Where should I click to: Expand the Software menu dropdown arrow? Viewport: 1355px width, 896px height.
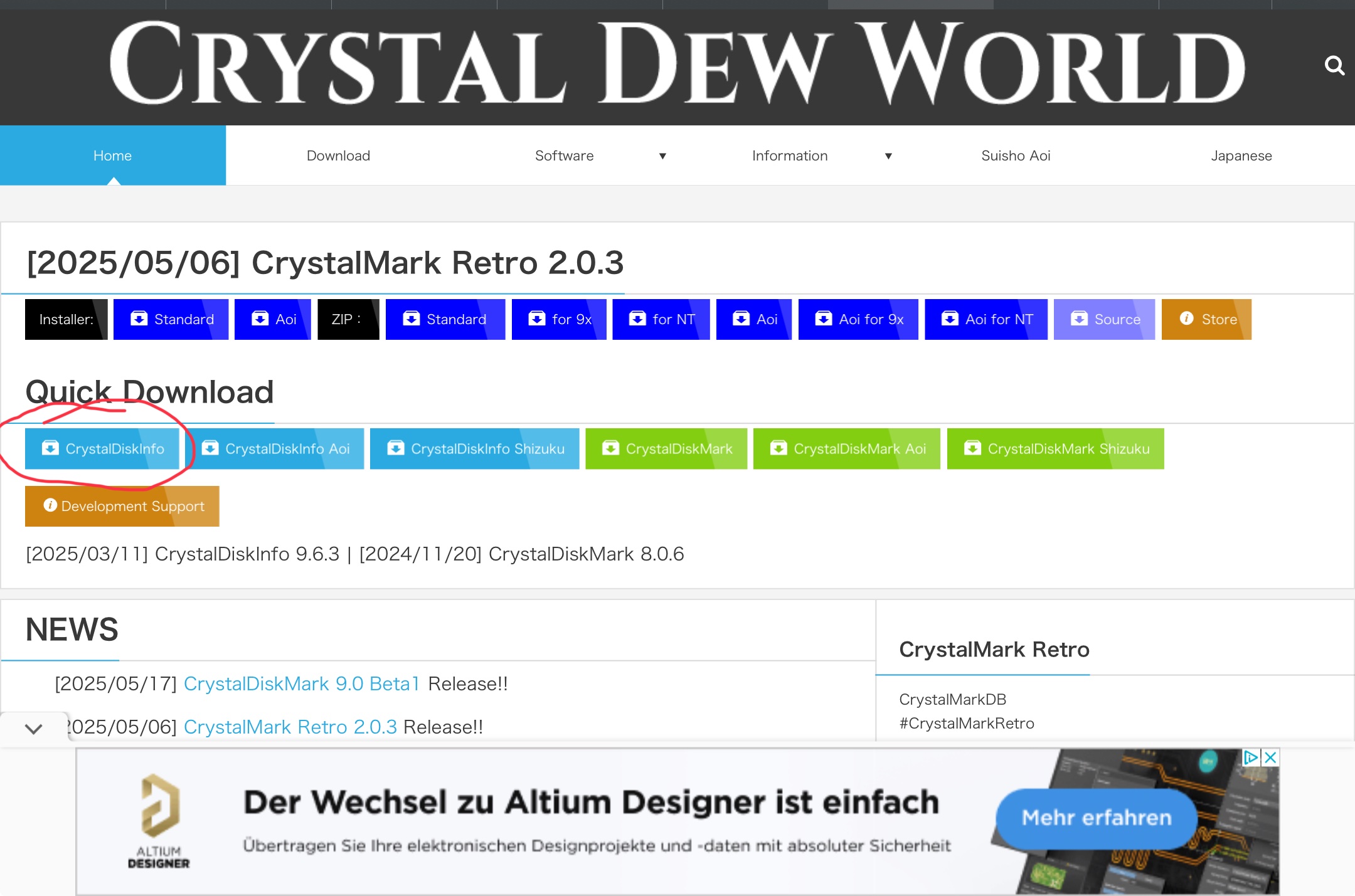[662, 156]
